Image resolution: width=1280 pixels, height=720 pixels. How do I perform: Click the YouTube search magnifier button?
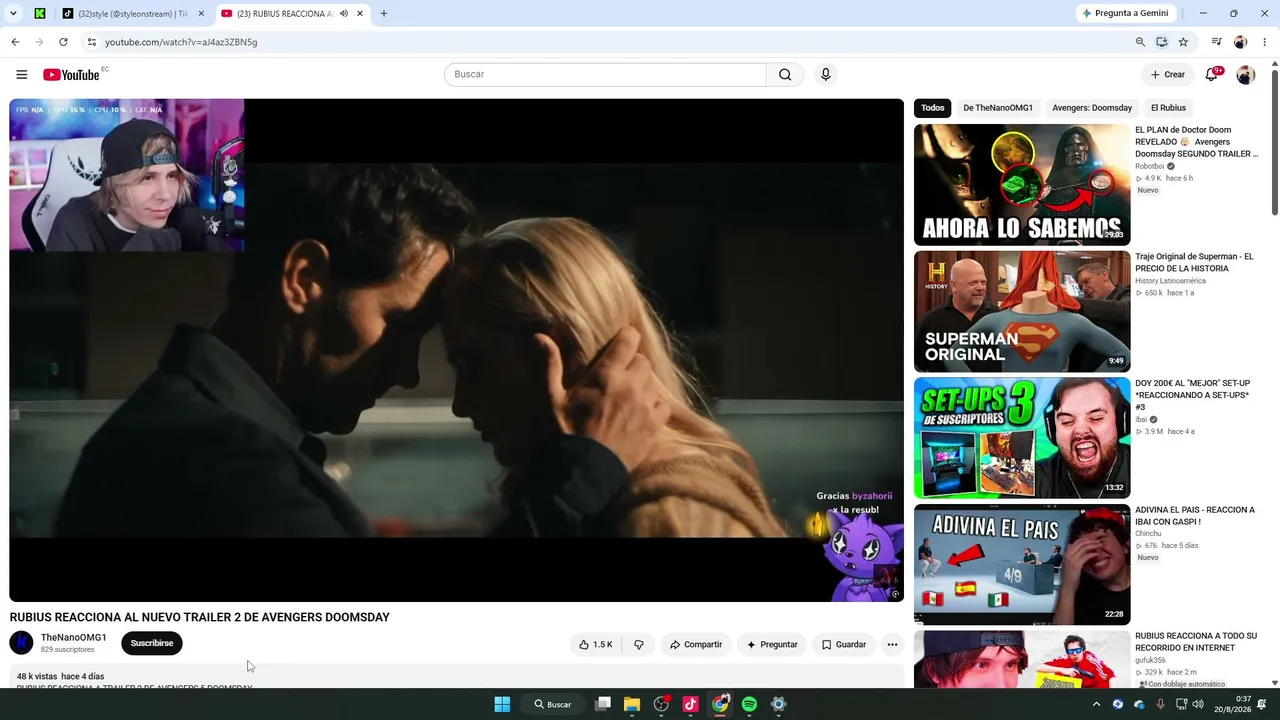[x=785, y=75]
